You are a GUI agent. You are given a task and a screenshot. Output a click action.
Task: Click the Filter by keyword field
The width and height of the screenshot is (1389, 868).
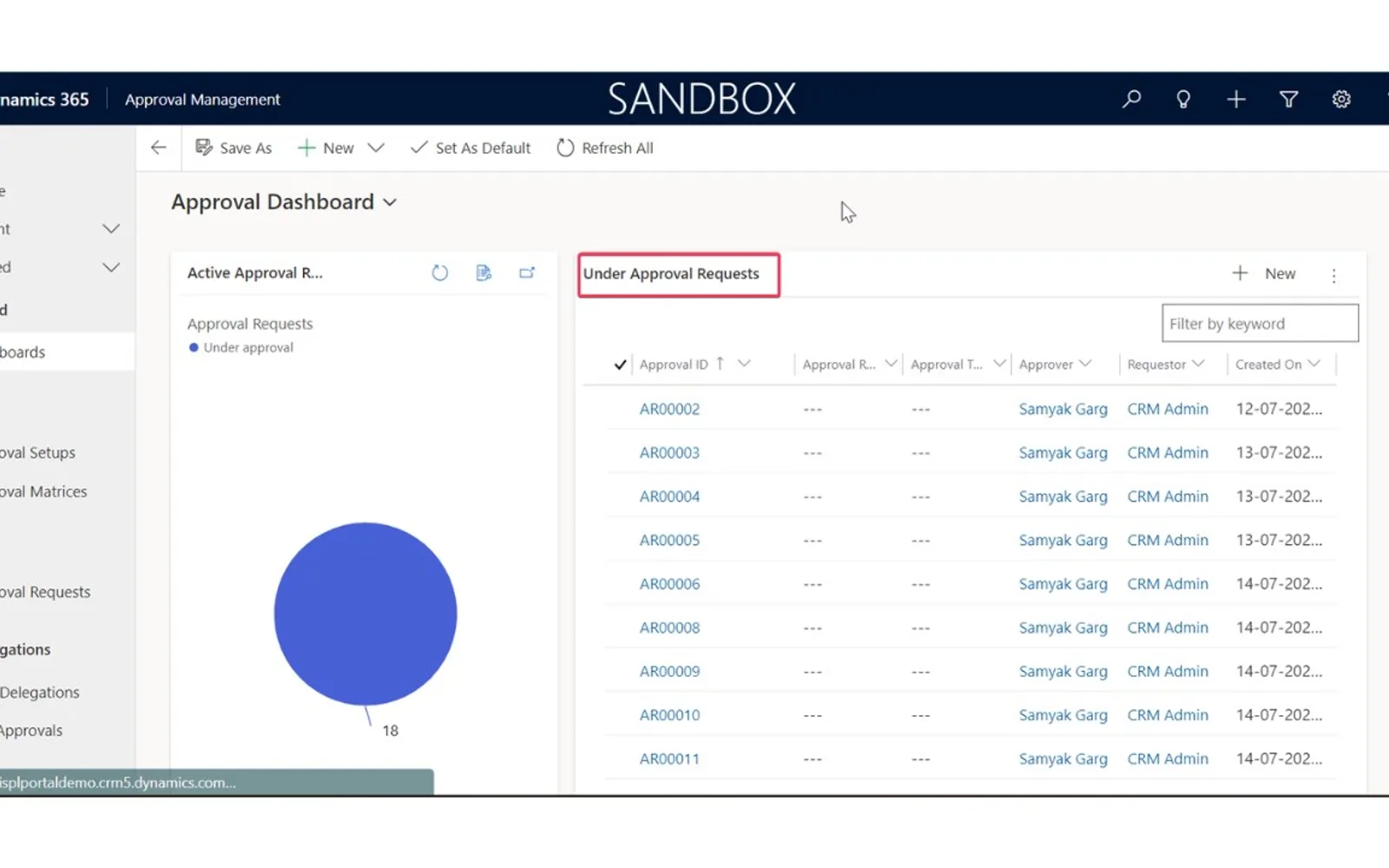[1260, 323]
